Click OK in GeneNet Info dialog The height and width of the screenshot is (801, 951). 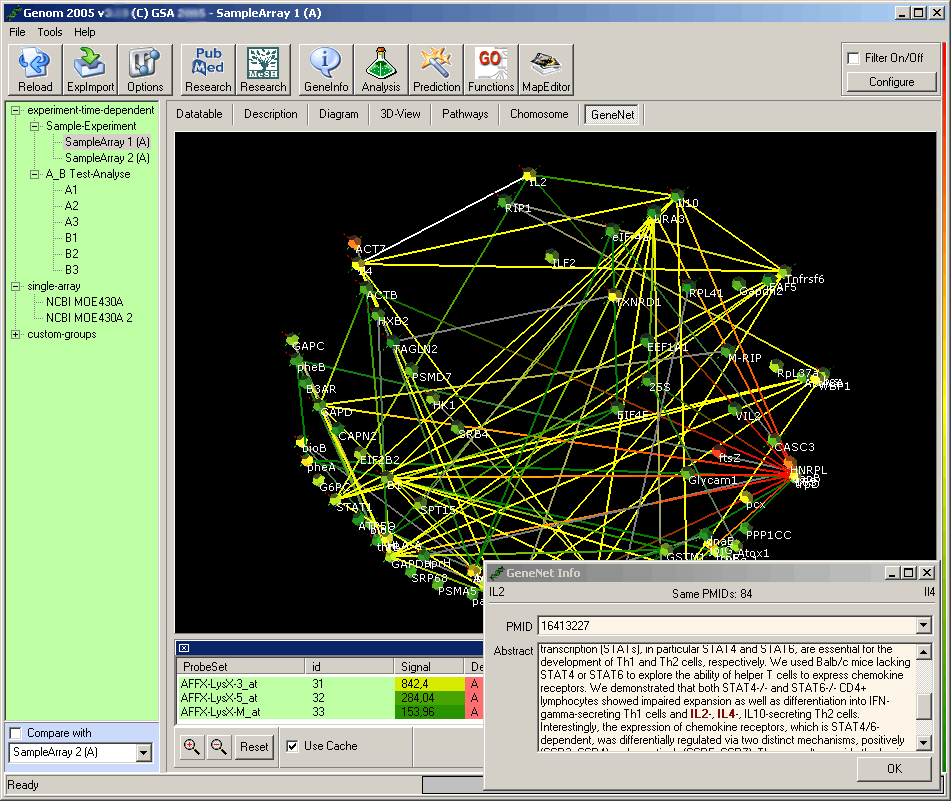(x=894, y=768)
